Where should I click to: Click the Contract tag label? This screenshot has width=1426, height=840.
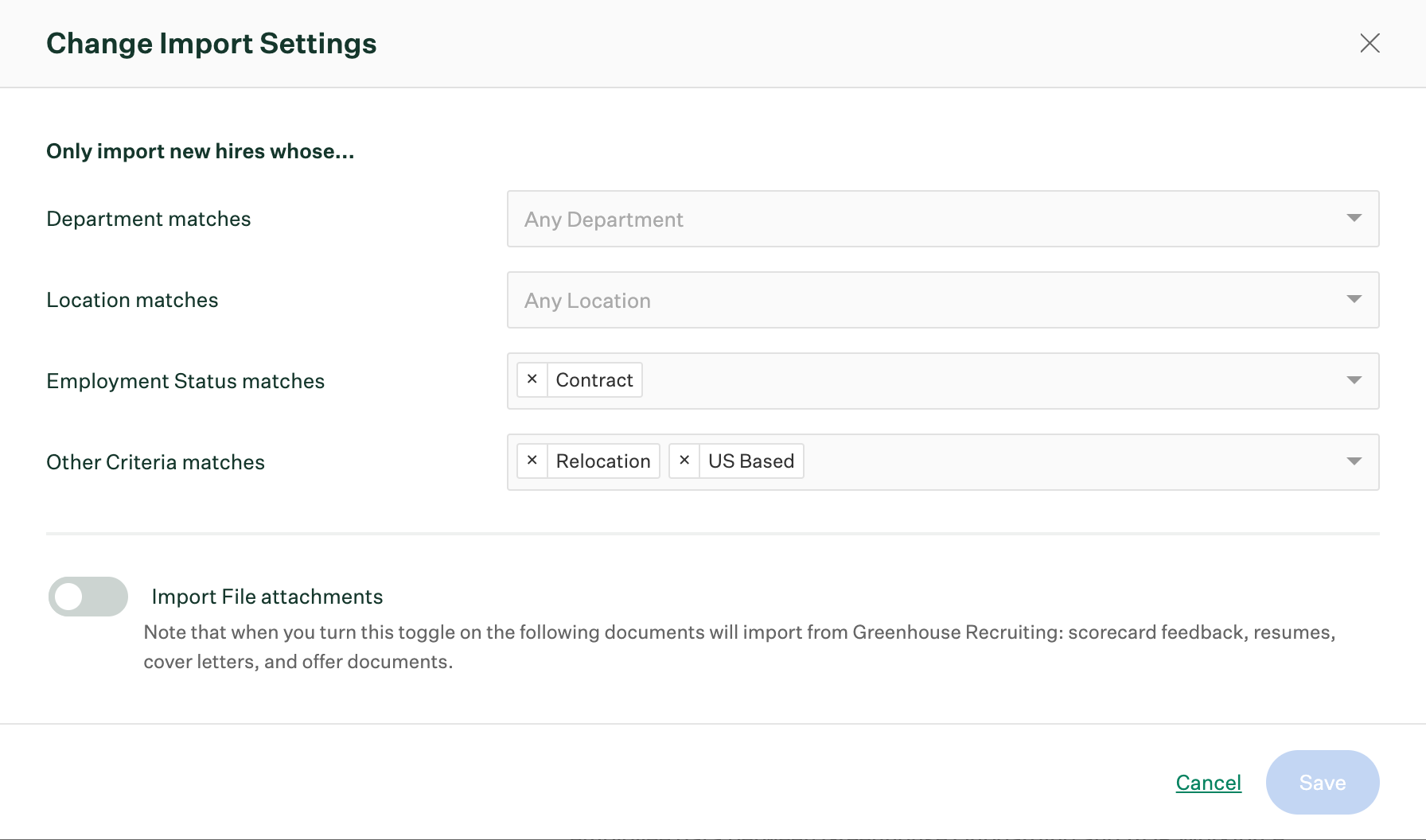[x=594, y=380]
